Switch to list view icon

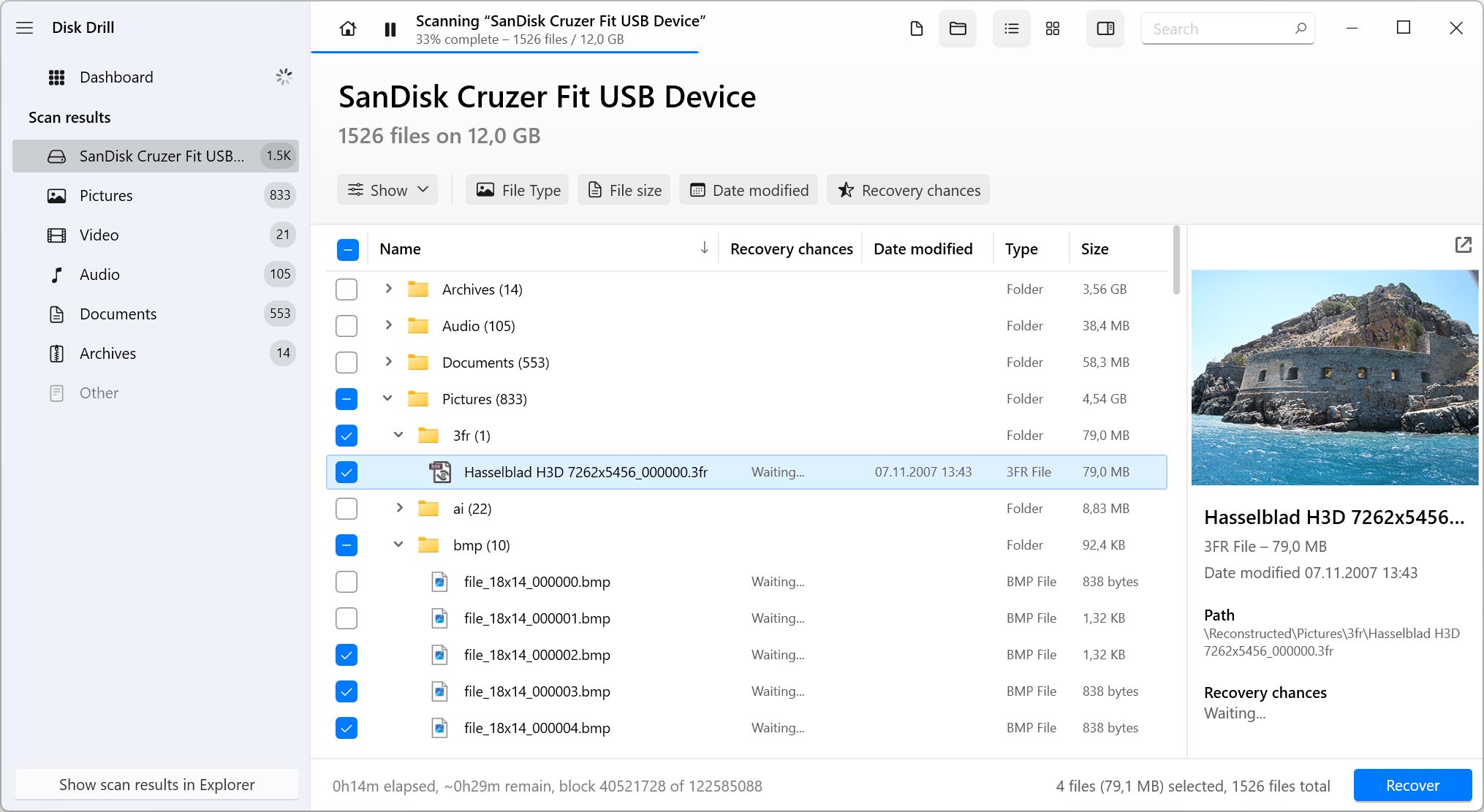tap(1011, 28)
